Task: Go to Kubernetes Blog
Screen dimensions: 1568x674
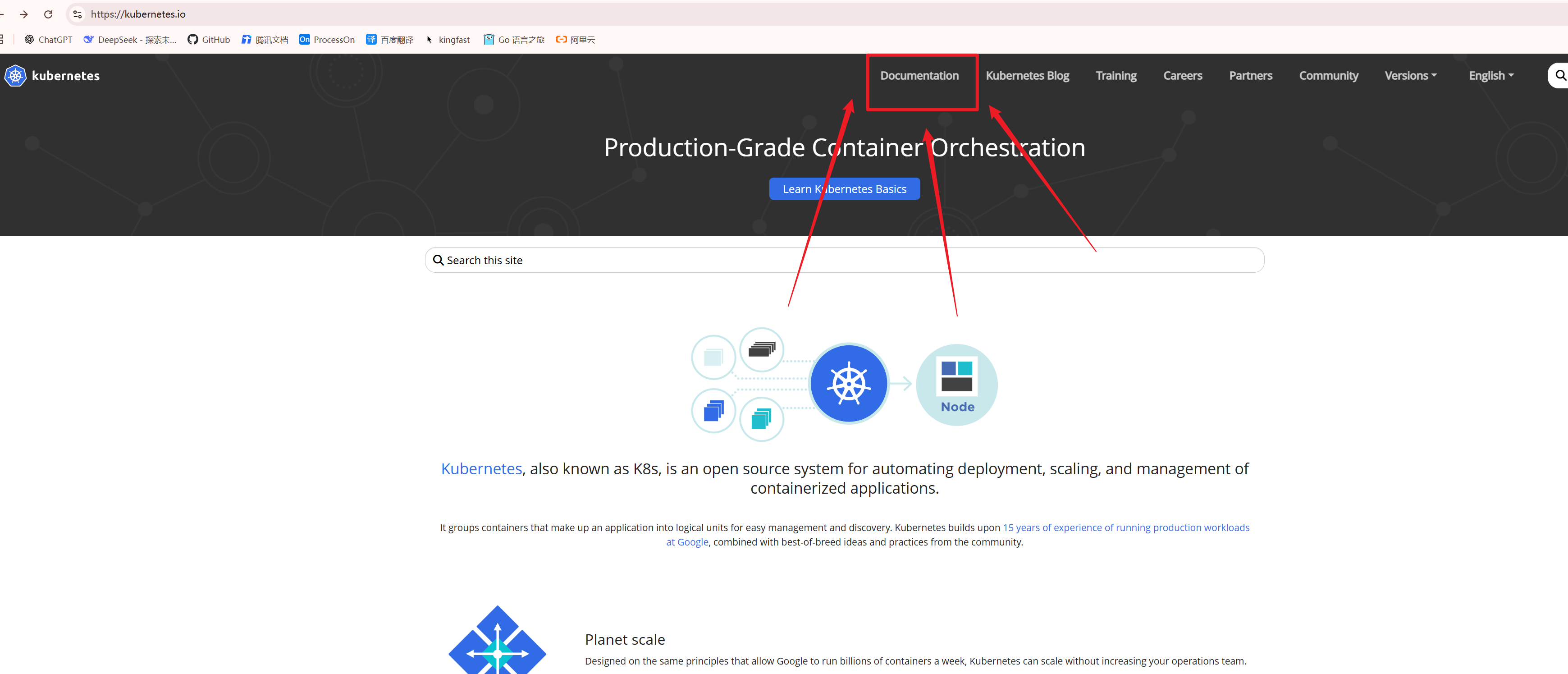Action: click(x=1027, y=75)
